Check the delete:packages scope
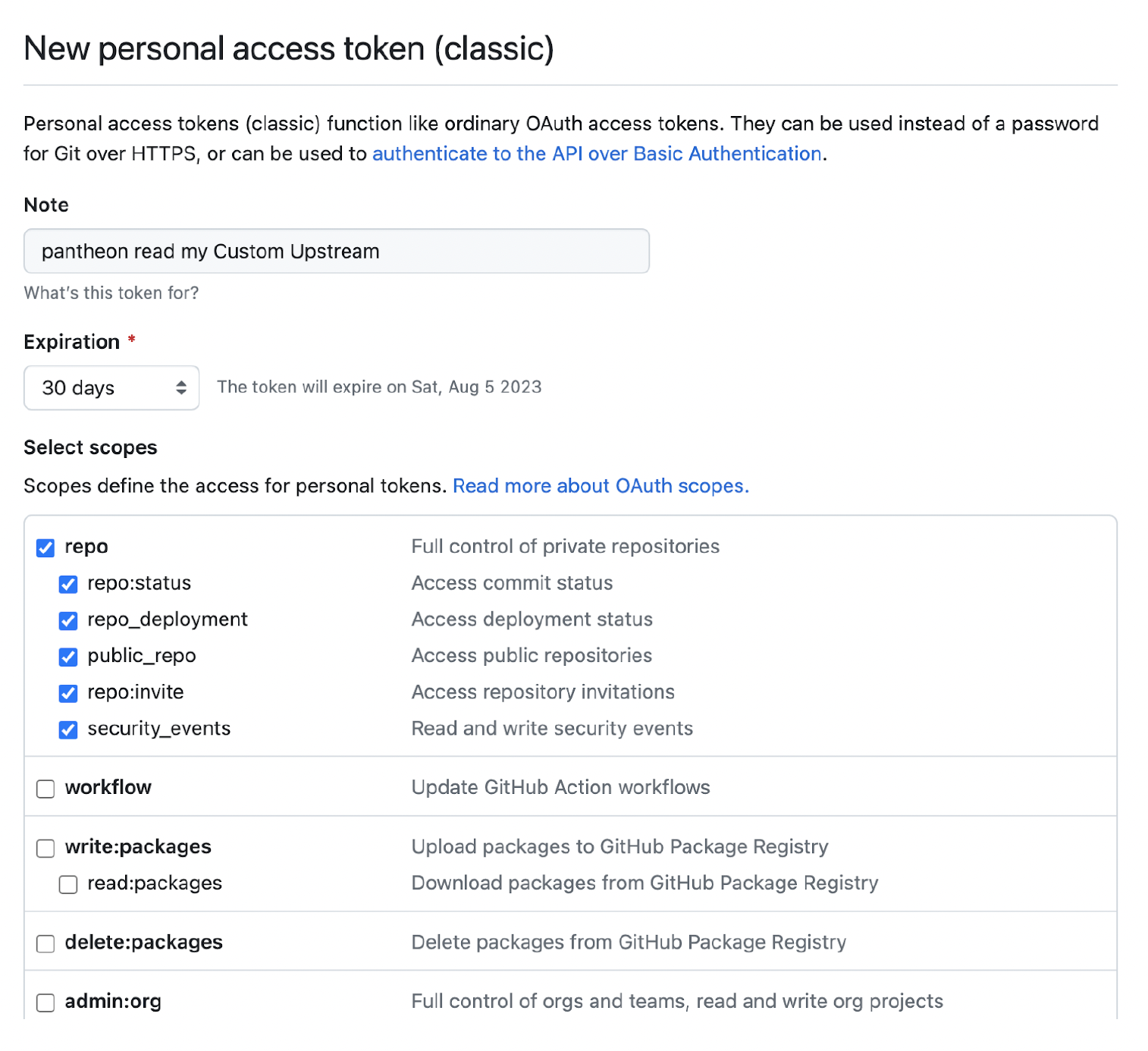The image size is (1148, 1051). click(x=45, y=943)
